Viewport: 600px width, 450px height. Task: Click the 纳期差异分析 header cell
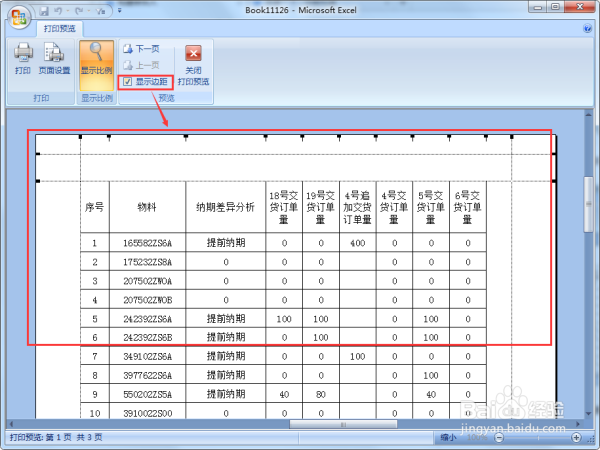point(225,207)
